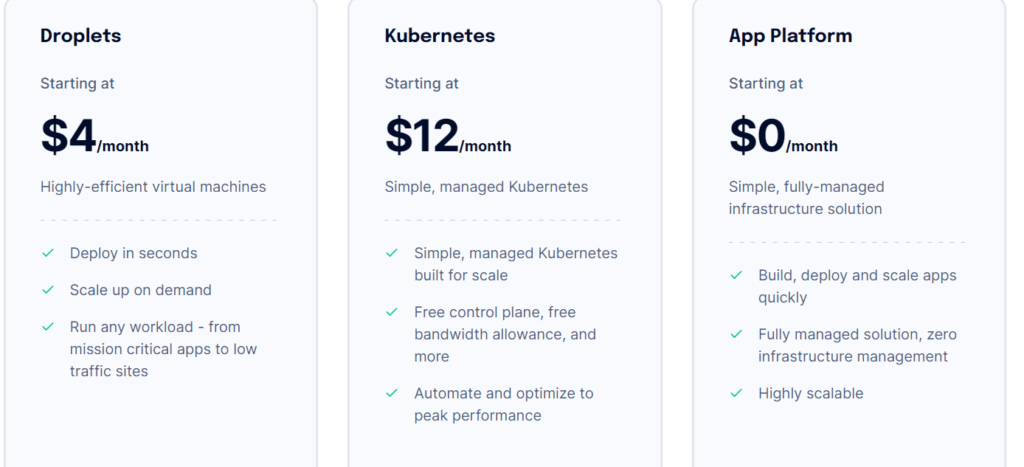Click checkmark beside Fully managed solution
The height and width of the screenshot is (467, 1024).
point(736,334)
